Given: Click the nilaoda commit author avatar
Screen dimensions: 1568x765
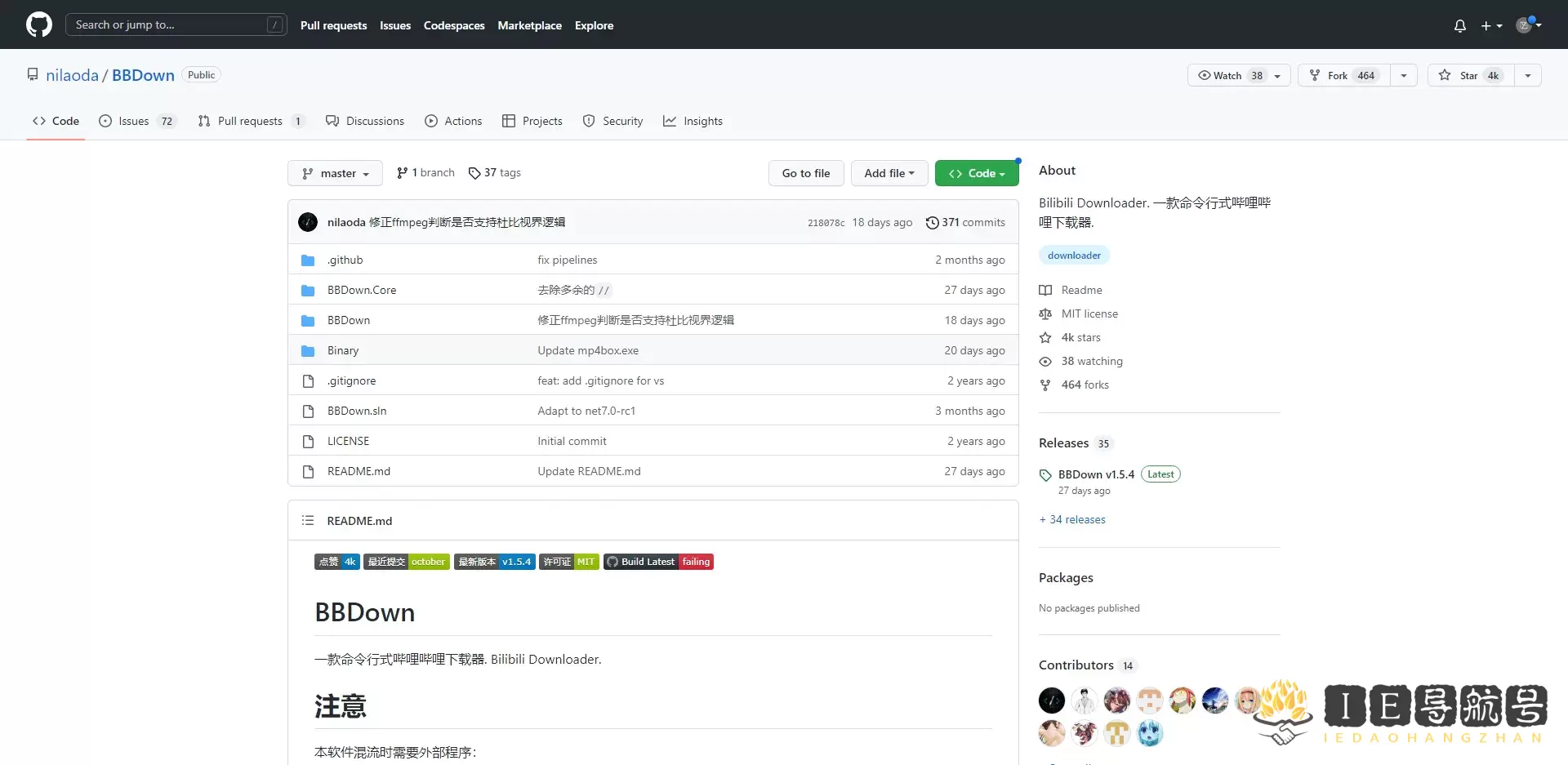Looking at the screenshot, I should 308,222.
